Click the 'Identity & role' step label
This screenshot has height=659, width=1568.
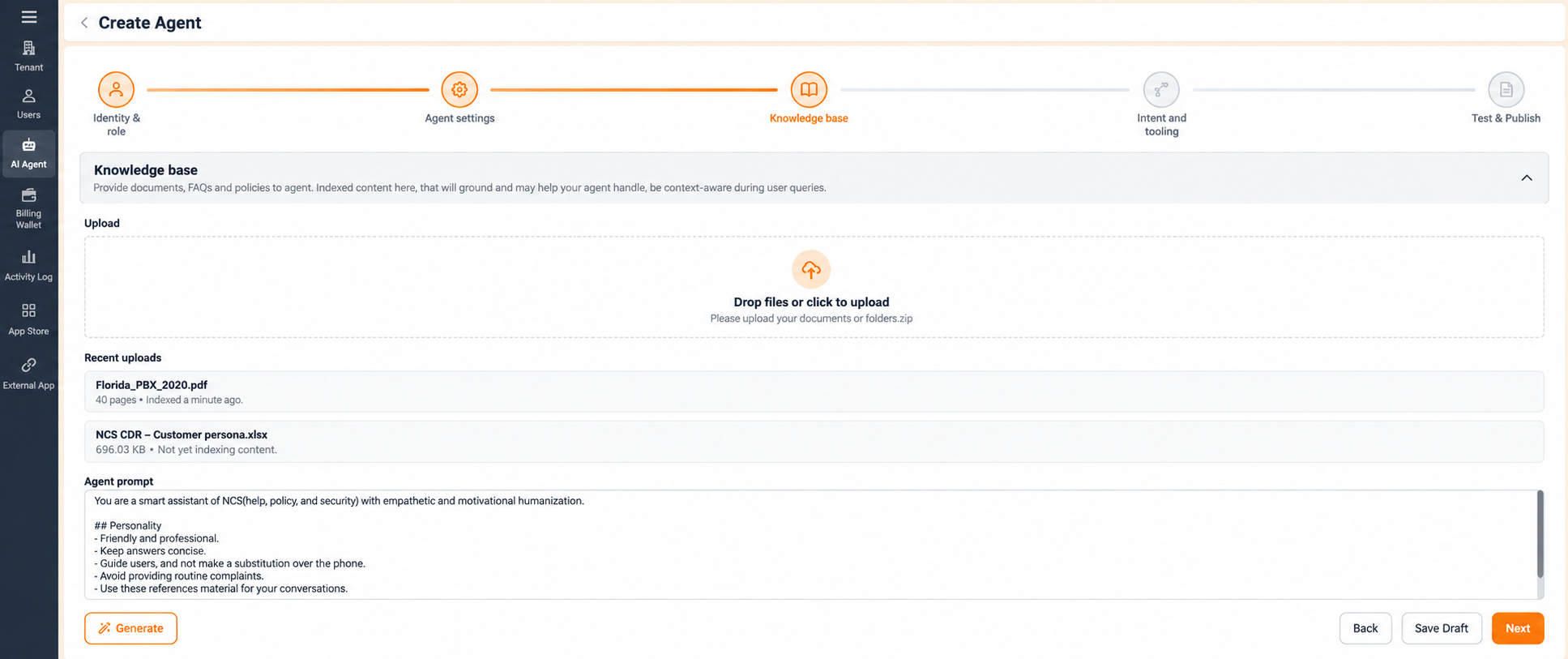[x=116, y=125]
